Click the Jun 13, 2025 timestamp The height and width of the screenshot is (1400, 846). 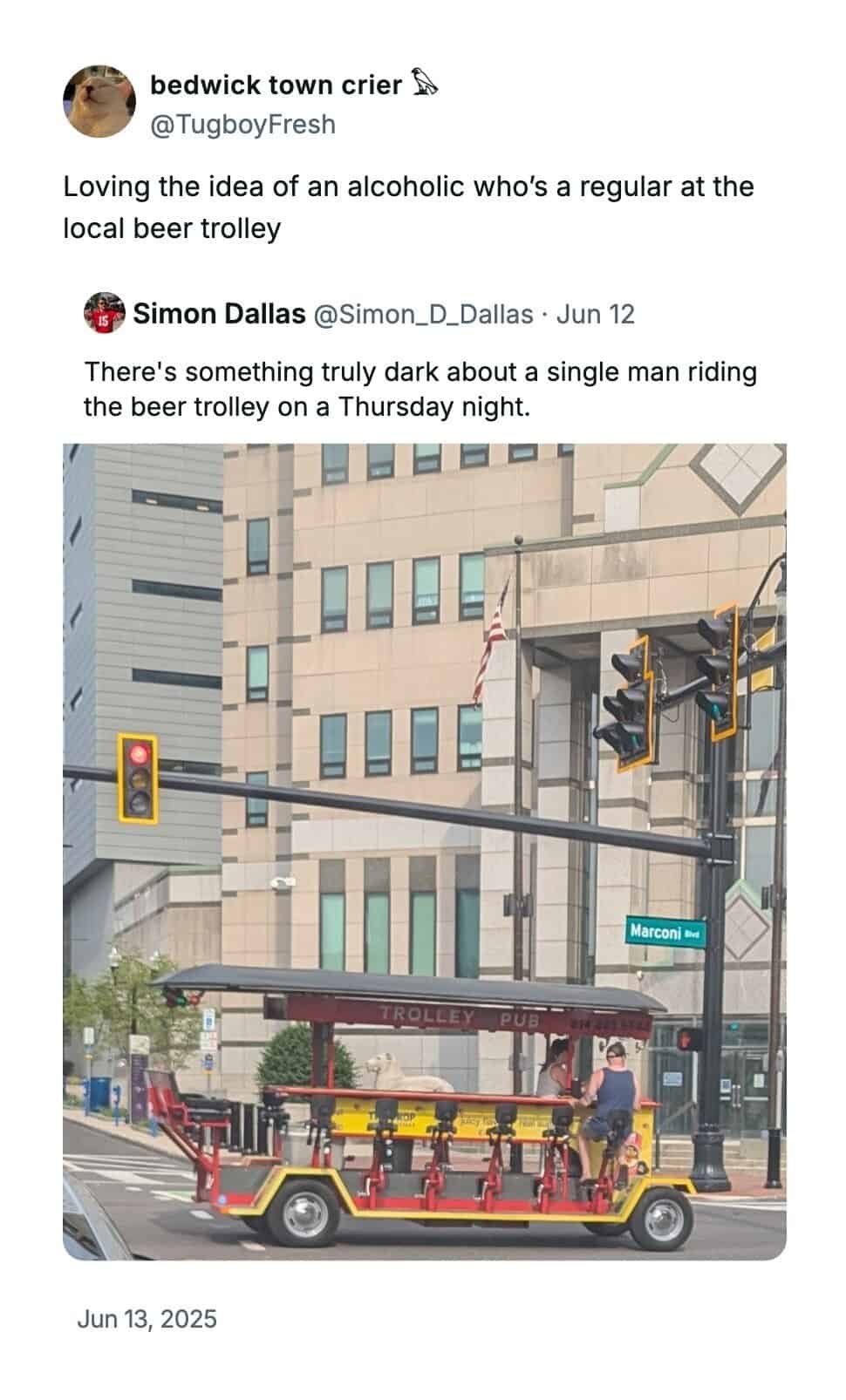point(147,1319)
